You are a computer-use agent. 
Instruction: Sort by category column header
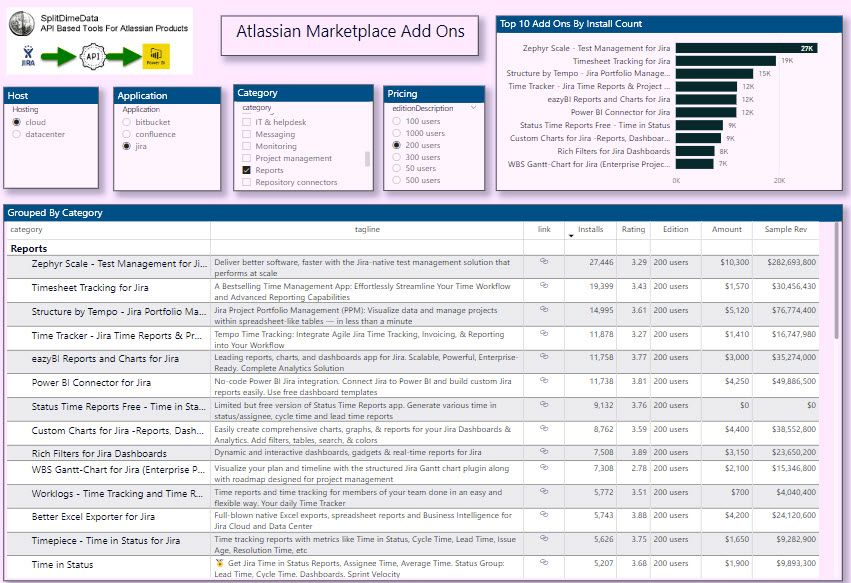tap(26, 229)
